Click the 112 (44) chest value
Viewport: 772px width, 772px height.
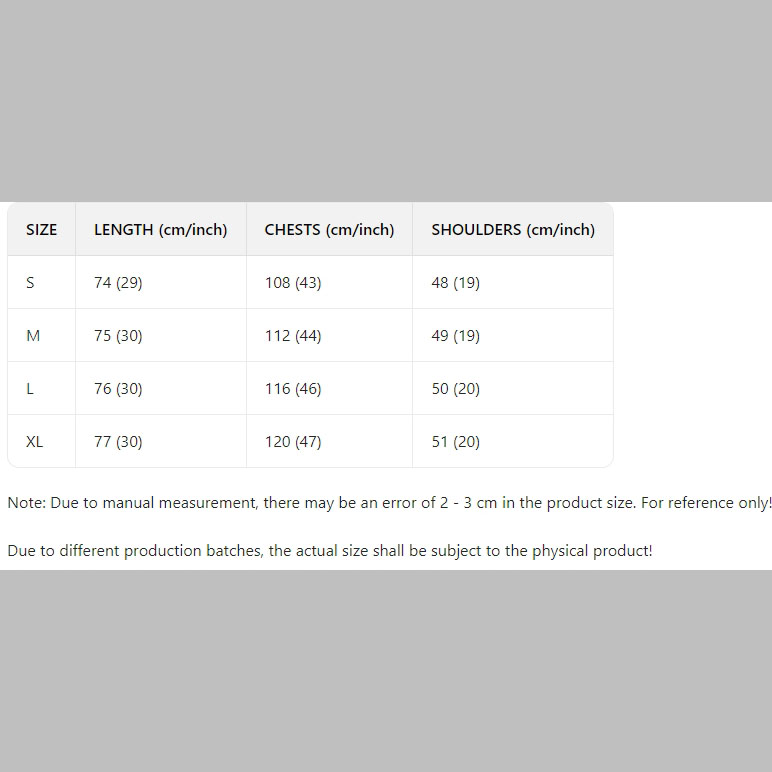(x=293, y=336)
